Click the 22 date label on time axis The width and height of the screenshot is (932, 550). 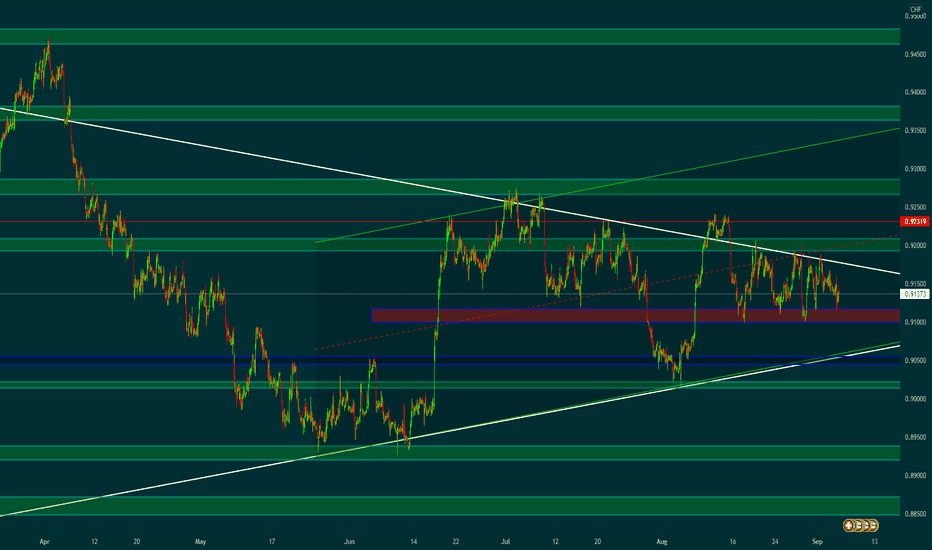tap(456, 542)
